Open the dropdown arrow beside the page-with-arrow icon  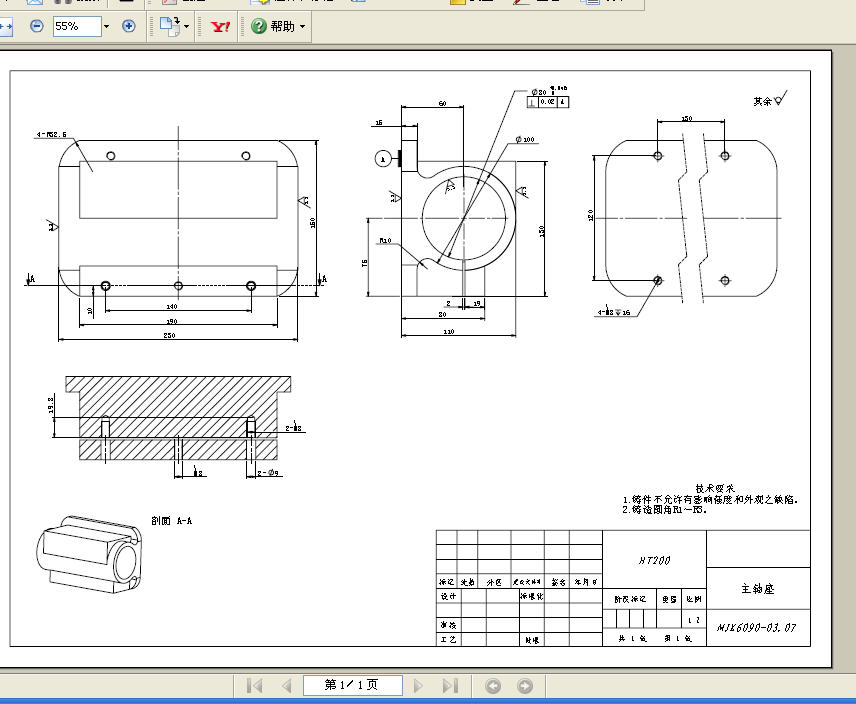coord(187,26)
